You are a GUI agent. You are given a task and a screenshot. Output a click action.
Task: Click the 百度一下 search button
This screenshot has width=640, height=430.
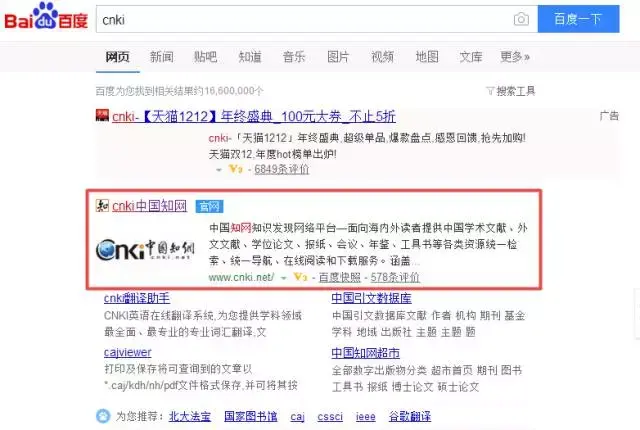coord(578,19)
